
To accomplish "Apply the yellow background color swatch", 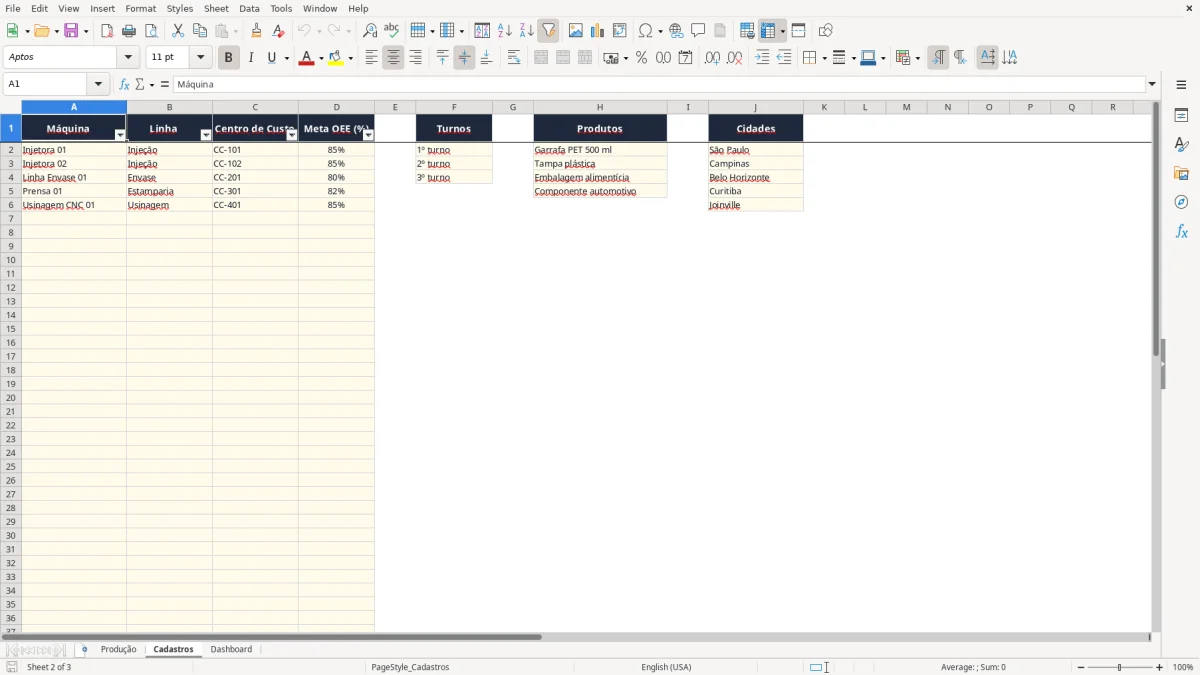I will click(x=336, y=58).
